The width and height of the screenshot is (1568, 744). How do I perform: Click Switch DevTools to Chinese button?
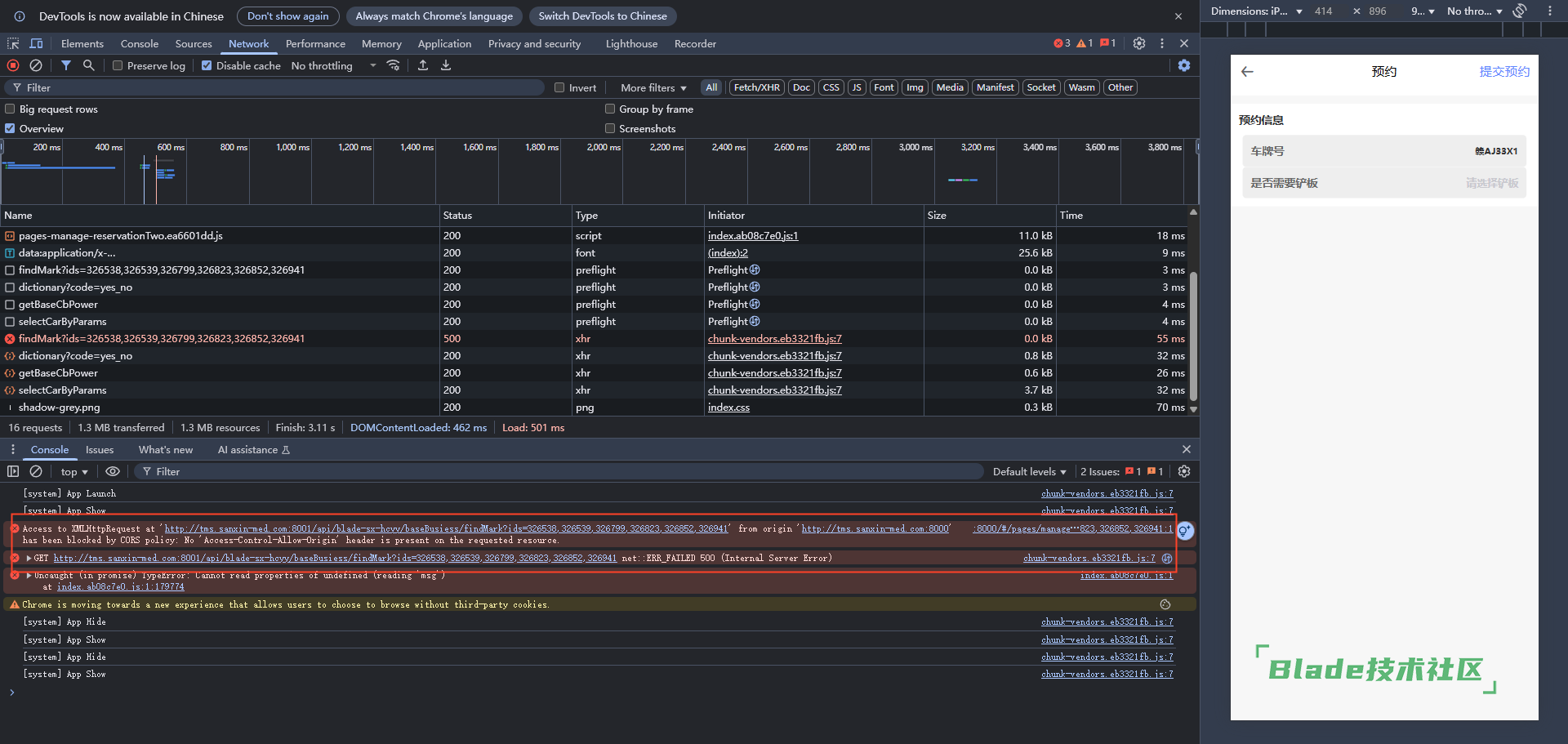pos(603,16)
